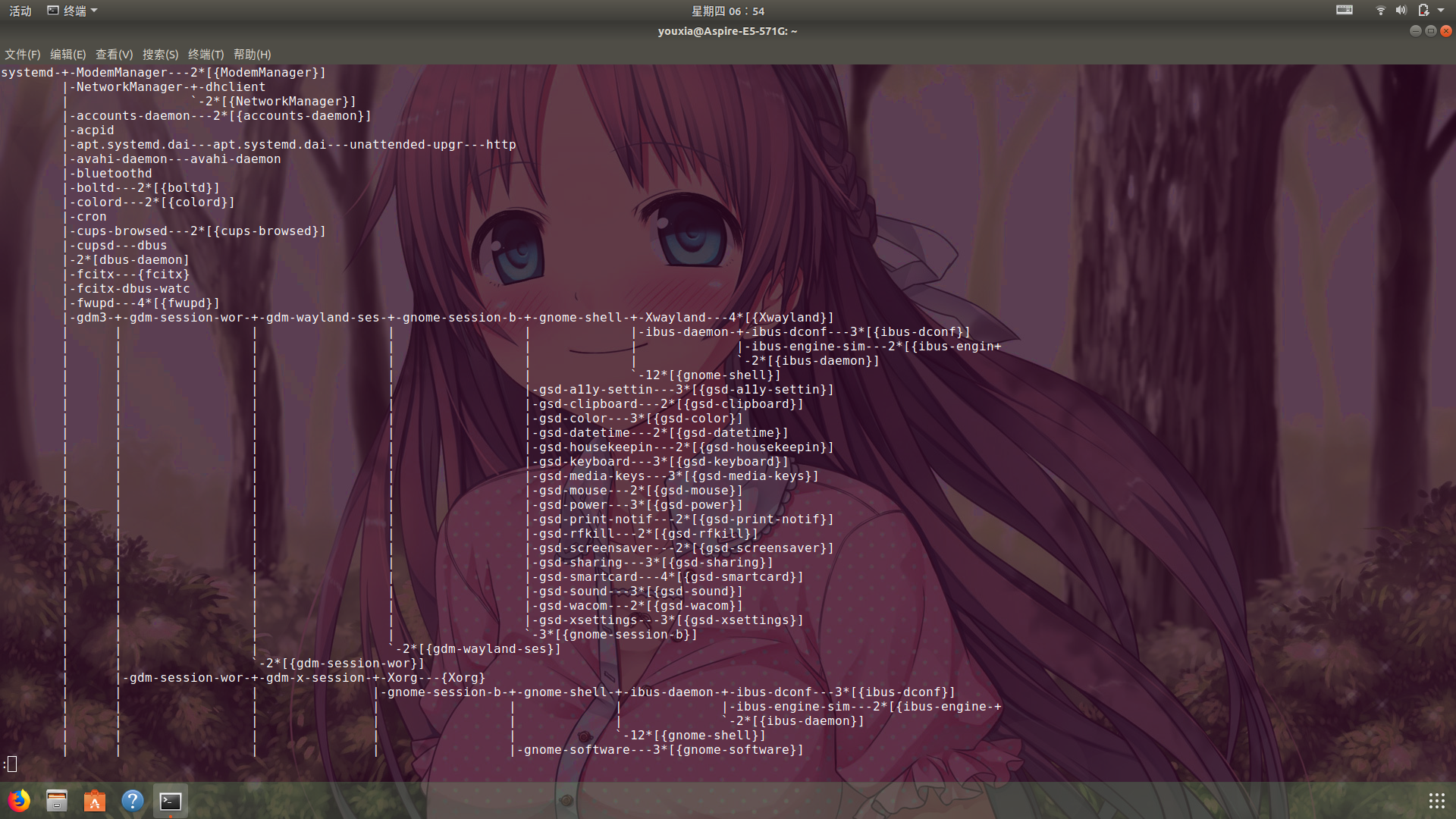Screen dimensions: 1456x819
Task: Open the 终端 app menu dropdown
Action: click(x=73, y=11)
